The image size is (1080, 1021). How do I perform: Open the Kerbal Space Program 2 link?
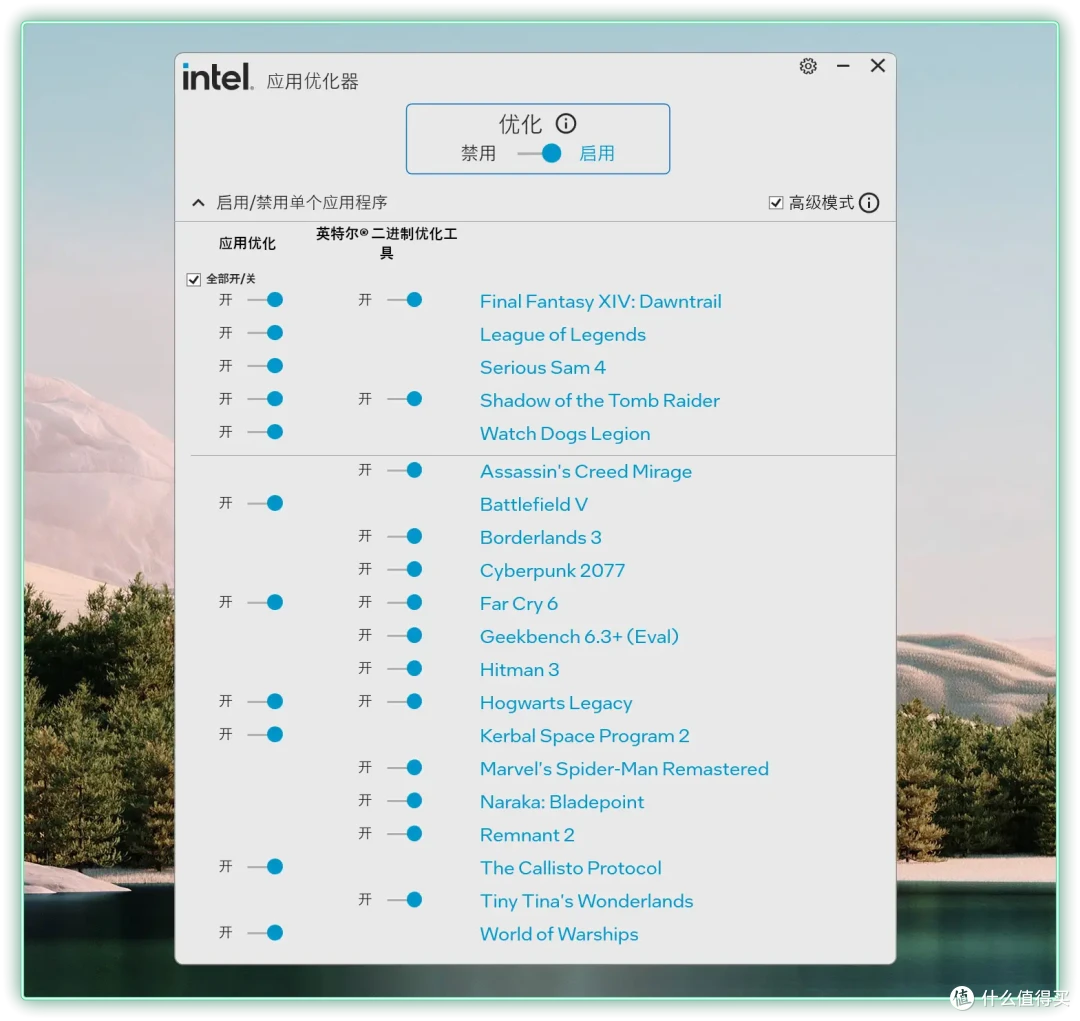click(585, 736)
